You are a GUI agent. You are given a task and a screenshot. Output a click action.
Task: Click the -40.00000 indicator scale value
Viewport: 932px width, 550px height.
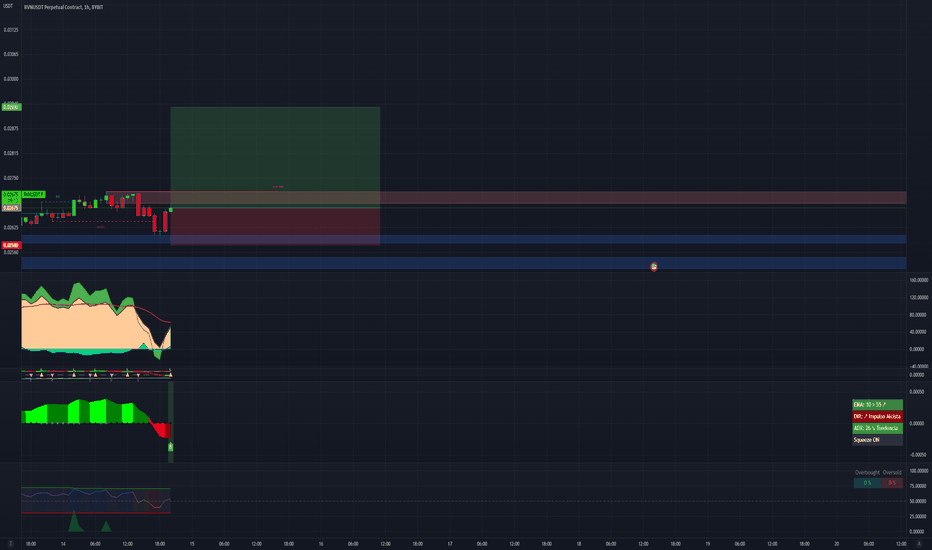(918, 367)
